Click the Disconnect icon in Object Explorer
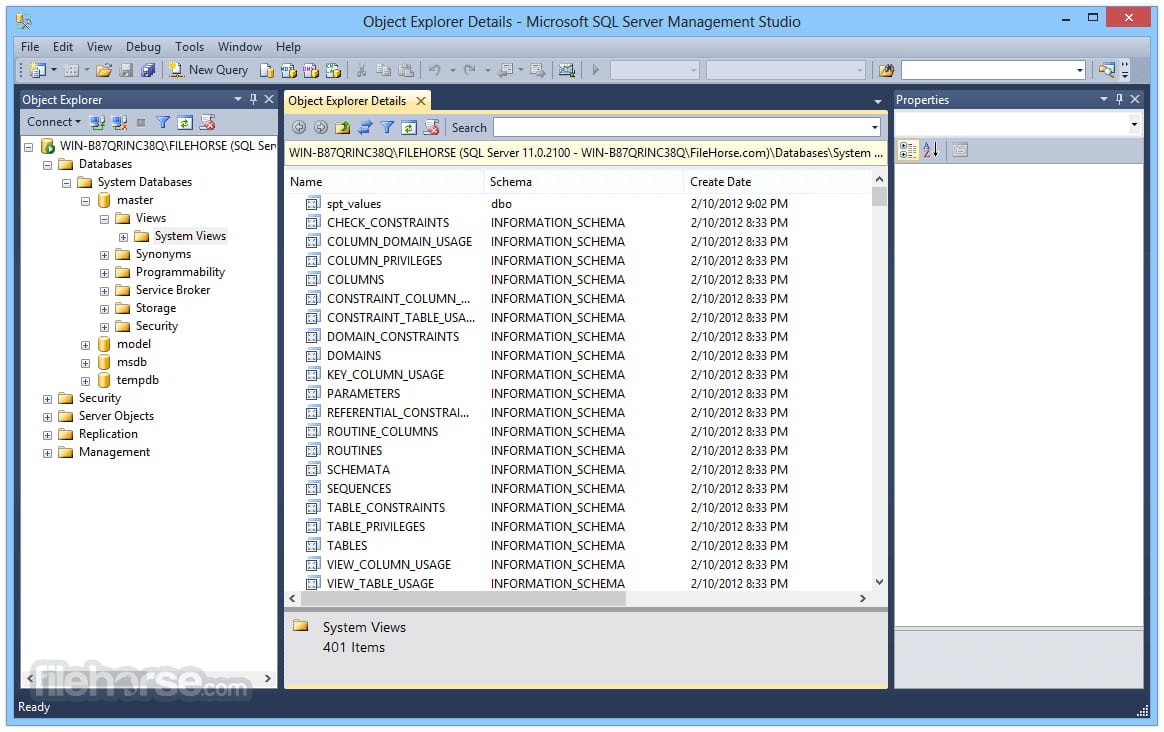This screenshot has height=732, width=1164. [118, 122]
